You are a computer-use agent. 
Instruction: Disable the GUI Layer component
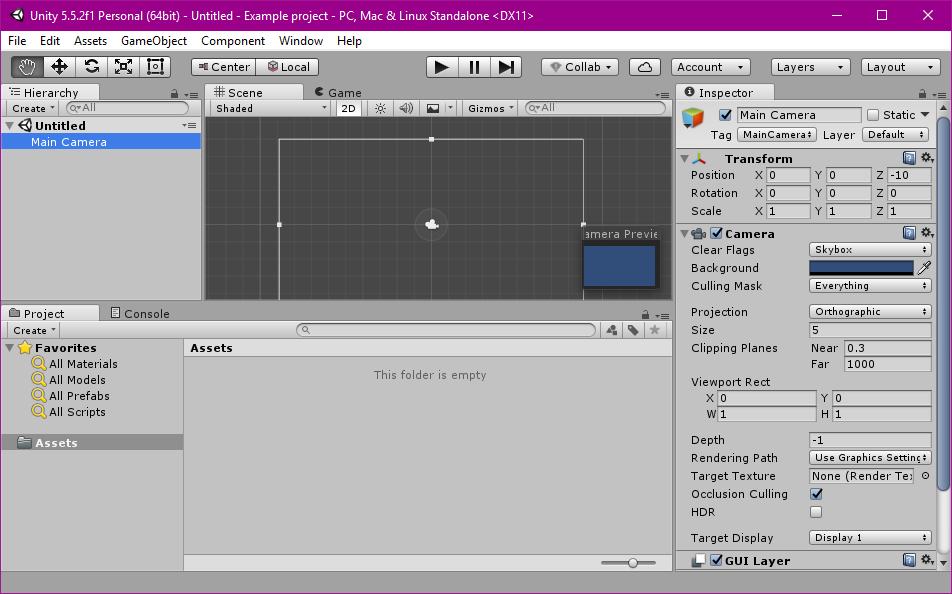(x=717, y=561)
